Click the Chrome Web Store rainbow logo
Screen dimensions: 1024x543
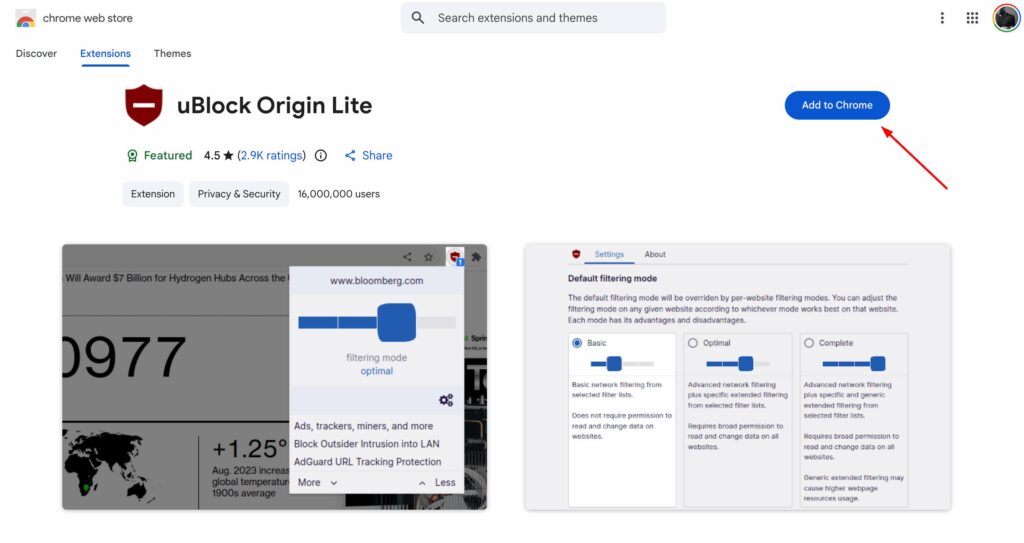coord(25,18)
